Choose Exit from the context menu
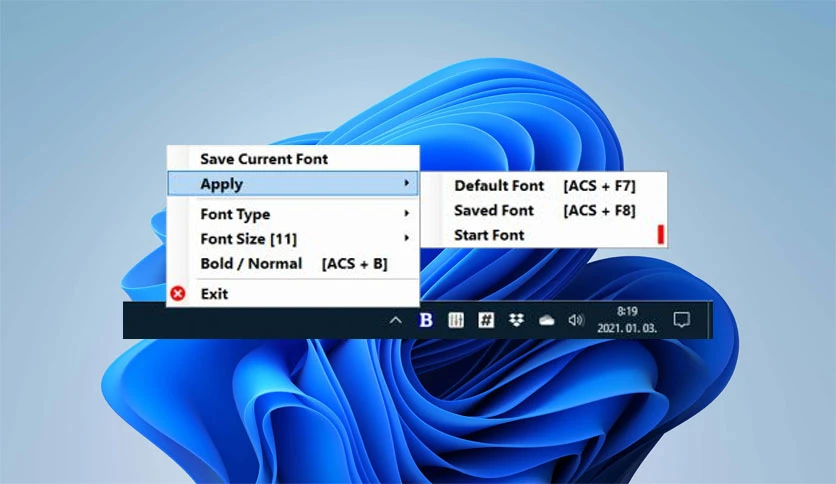Screen dimensions: 836x484 (293, 294)
